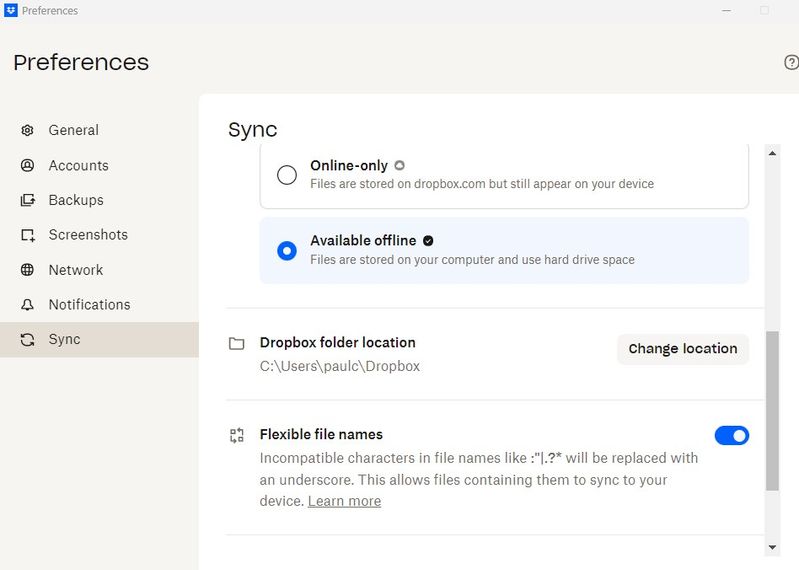Screen dimensions: 799x570
Task: Click the vertical scrollbar thumb
Action: pos(771,410)
